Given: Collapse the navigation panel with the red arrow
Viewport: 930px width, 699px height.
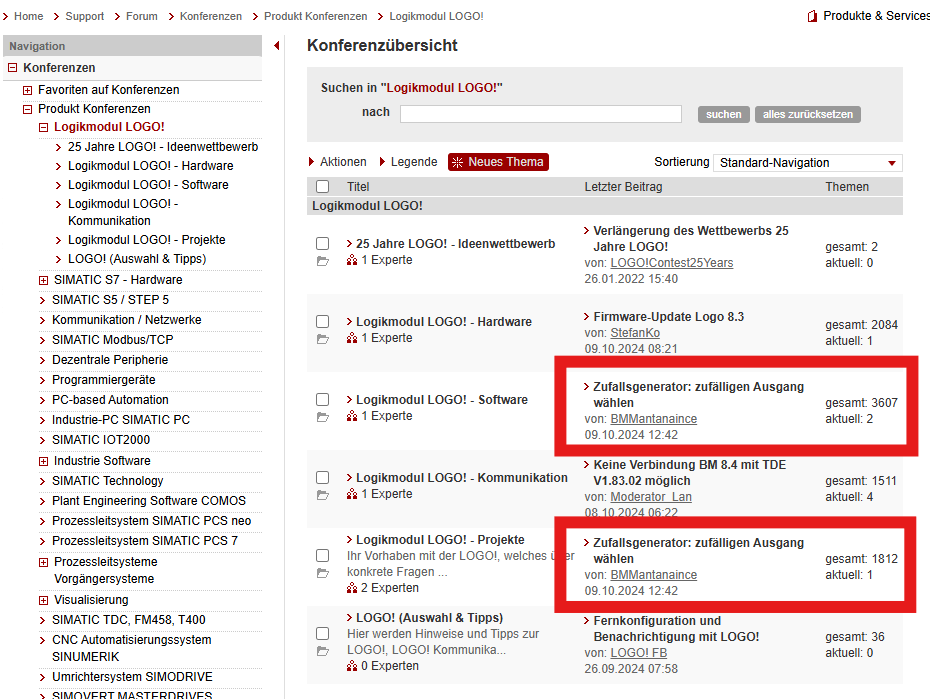Looking at the screenshot, I should tap(276, 46).
